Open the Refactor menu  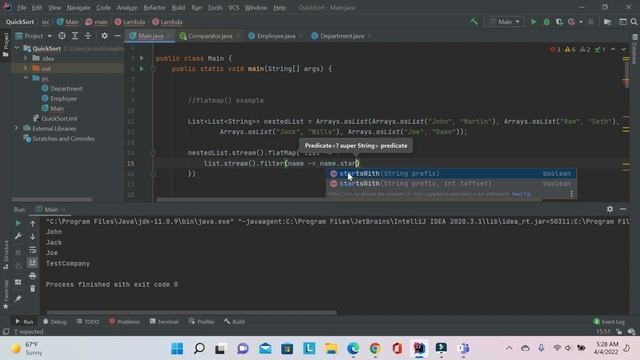pos(154,8)
